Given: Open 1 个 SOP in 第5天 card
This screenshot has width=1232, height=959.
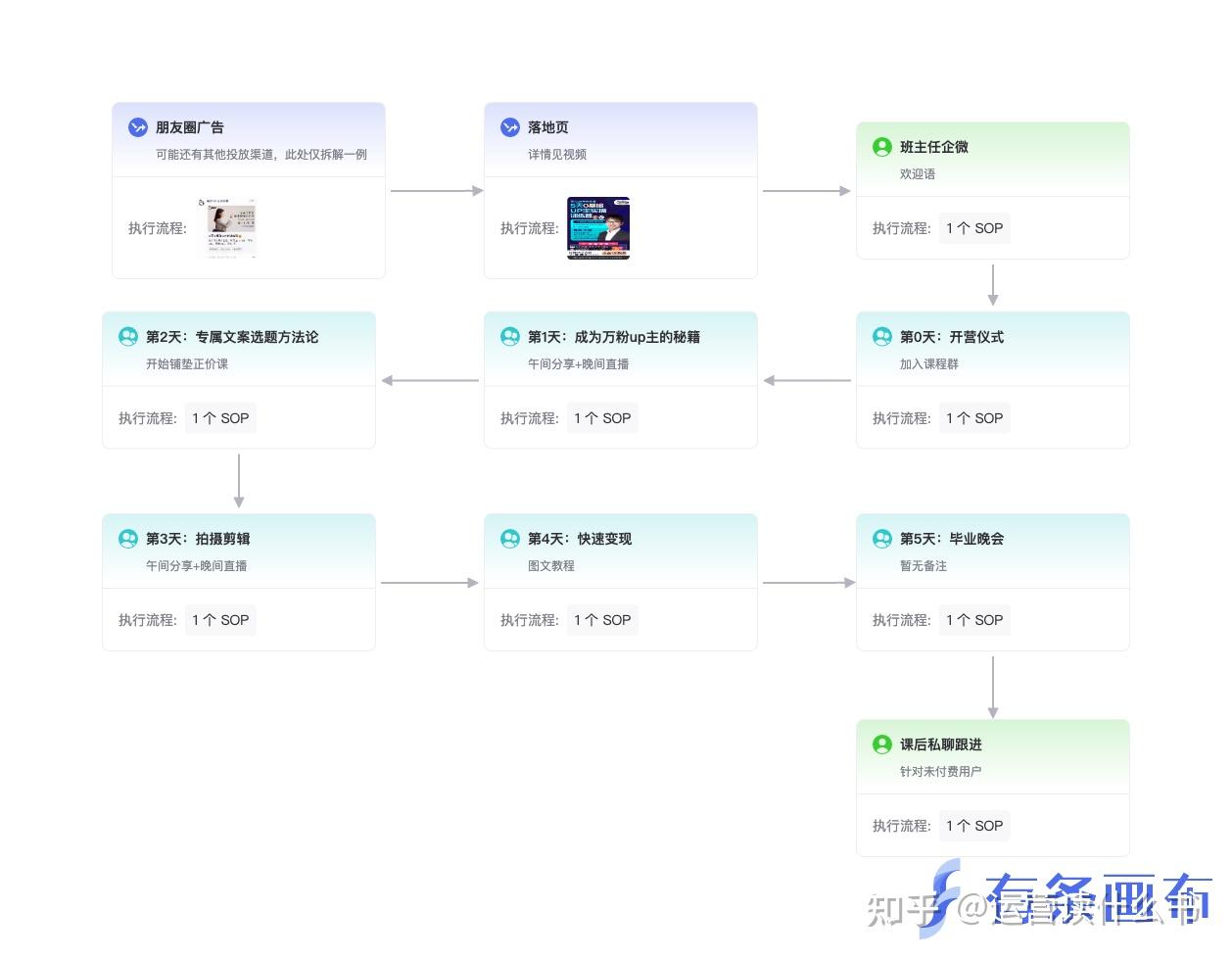Looking at the screenshot, I should (x=974, y=620).
